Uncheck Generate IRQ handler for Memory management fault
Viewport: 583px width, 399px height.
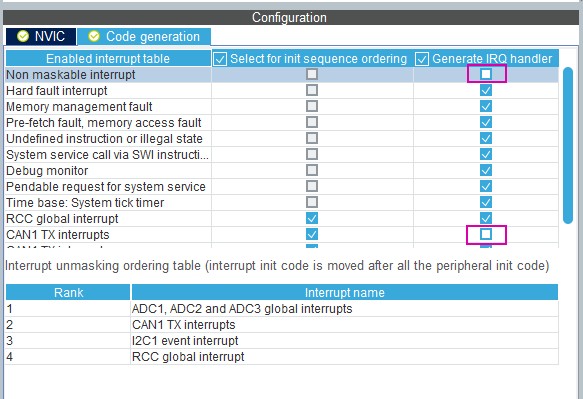[486, 106]
